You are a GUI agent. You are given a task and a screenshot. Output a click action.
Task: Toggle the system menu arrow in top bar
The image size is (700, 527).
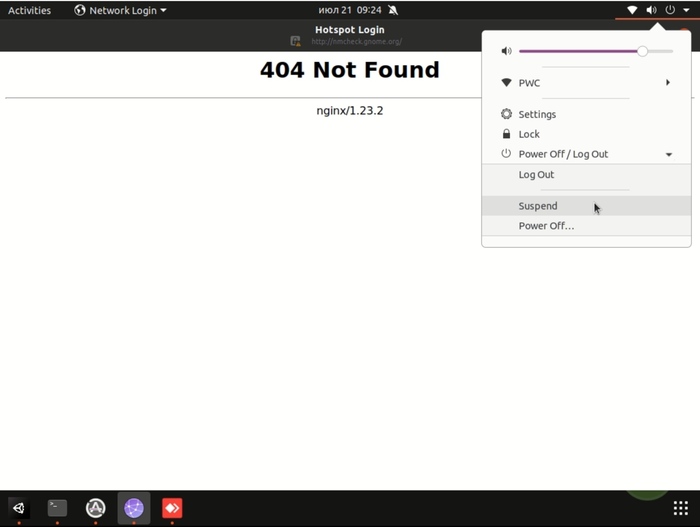[x=686, y=10]
